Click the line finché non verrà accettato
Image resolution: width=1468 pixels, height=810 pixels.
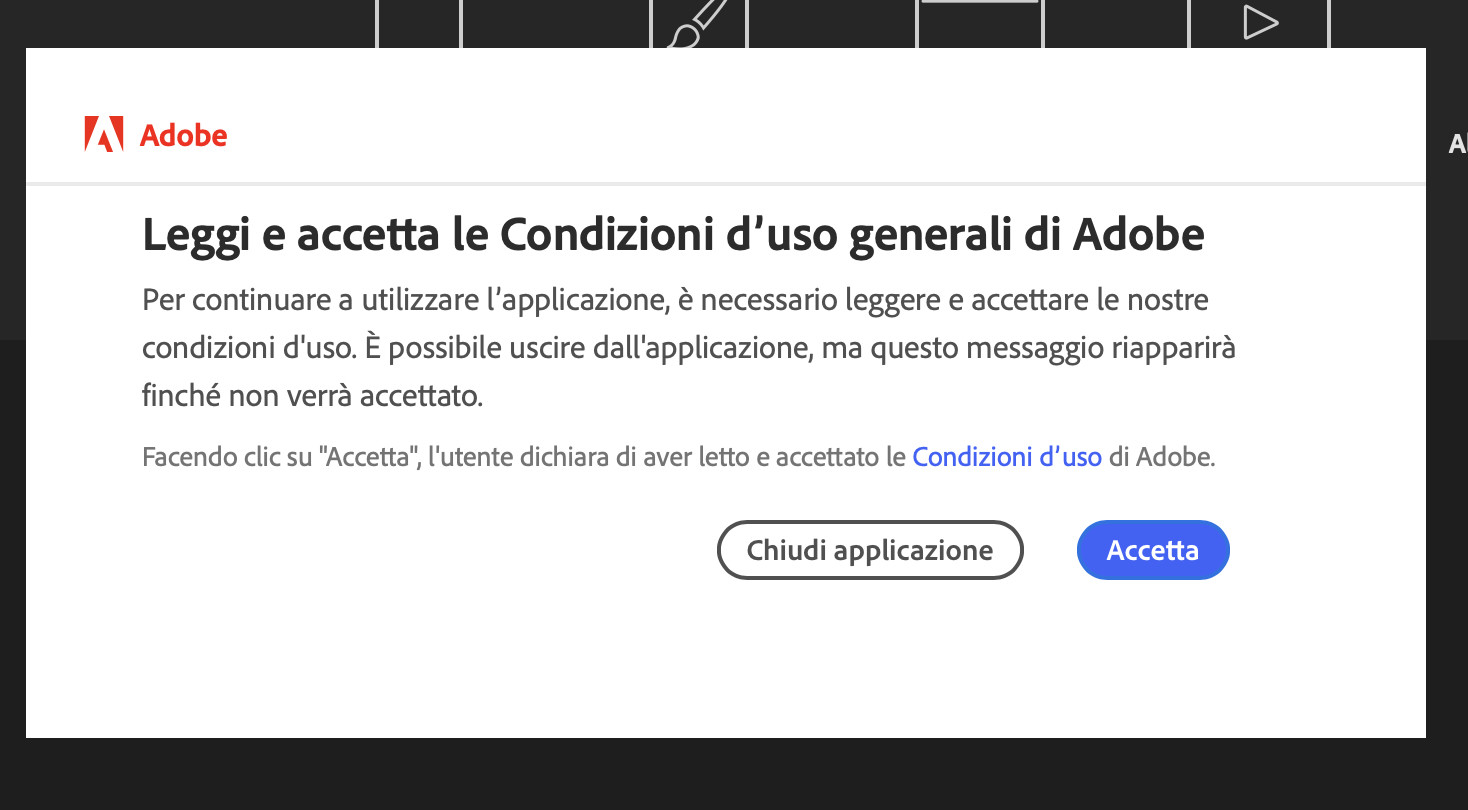[x=312, y=397]
